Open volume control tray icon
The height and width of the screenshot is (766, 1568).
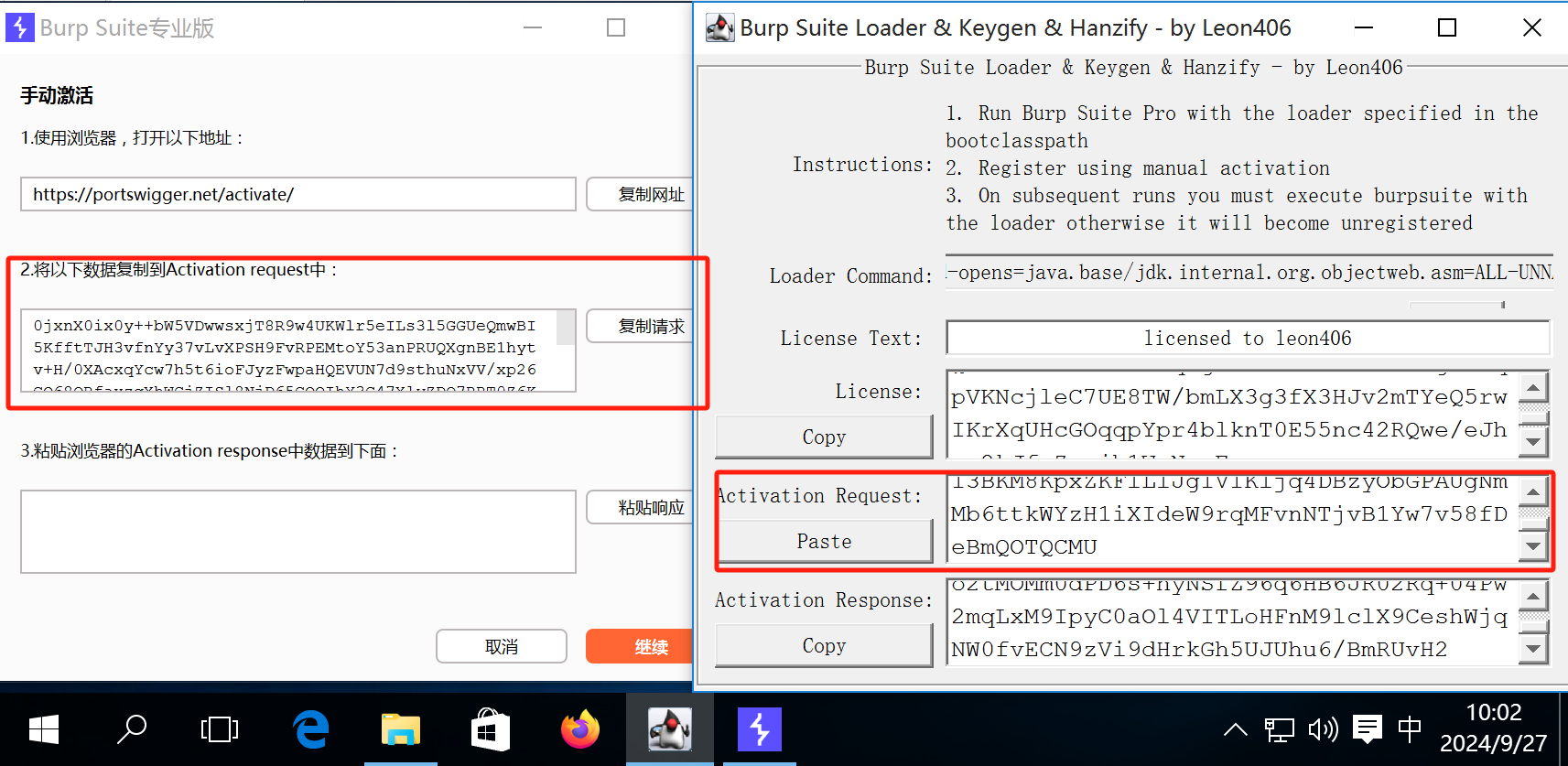pos(1323,729)
